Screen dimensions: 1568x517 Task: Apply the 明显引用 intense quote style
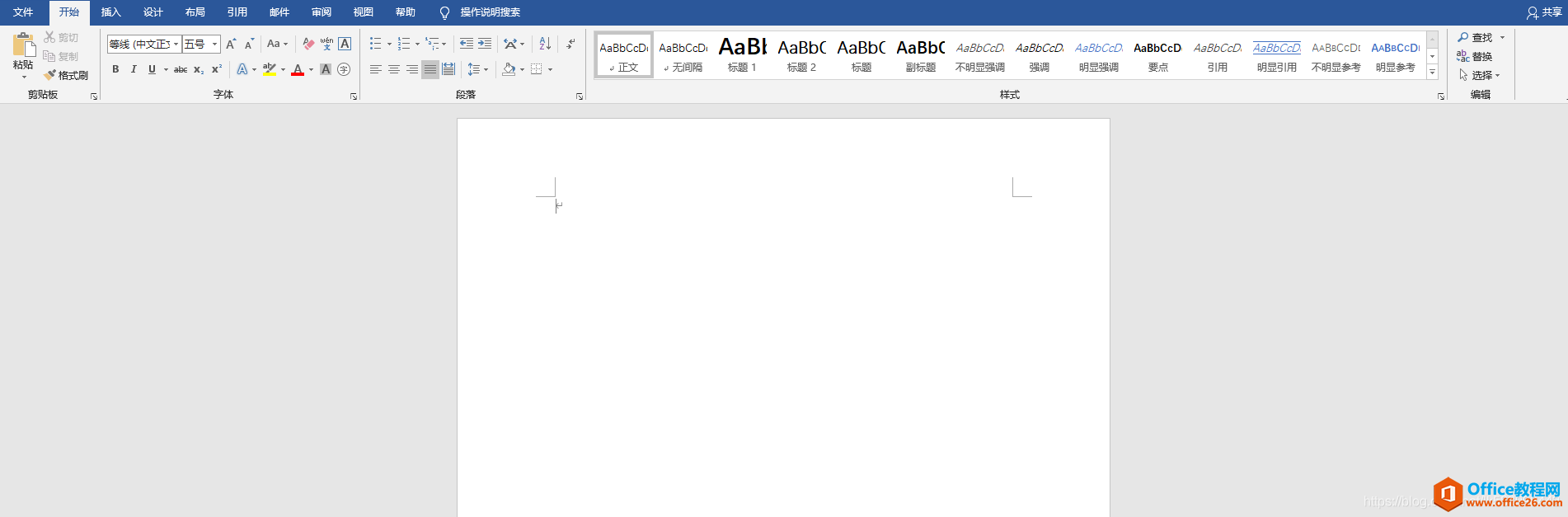tap(1276, 55)
